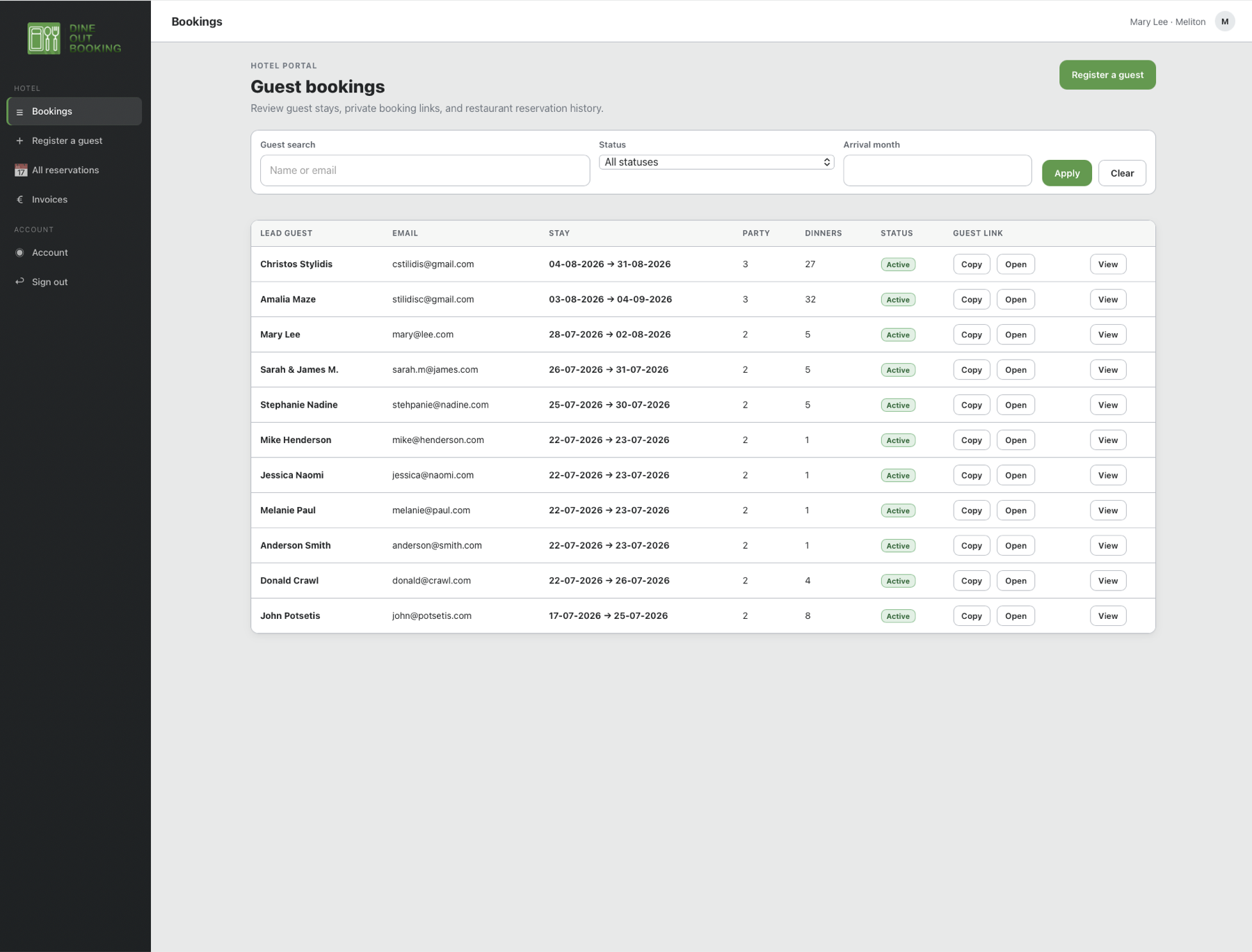Click the Bookings list icon in sidebar

19,112
